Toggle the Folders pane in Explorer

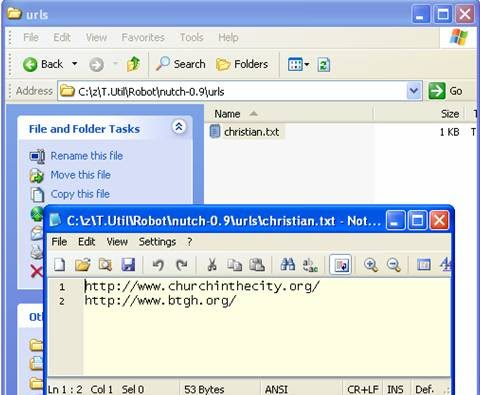[242, 64]
